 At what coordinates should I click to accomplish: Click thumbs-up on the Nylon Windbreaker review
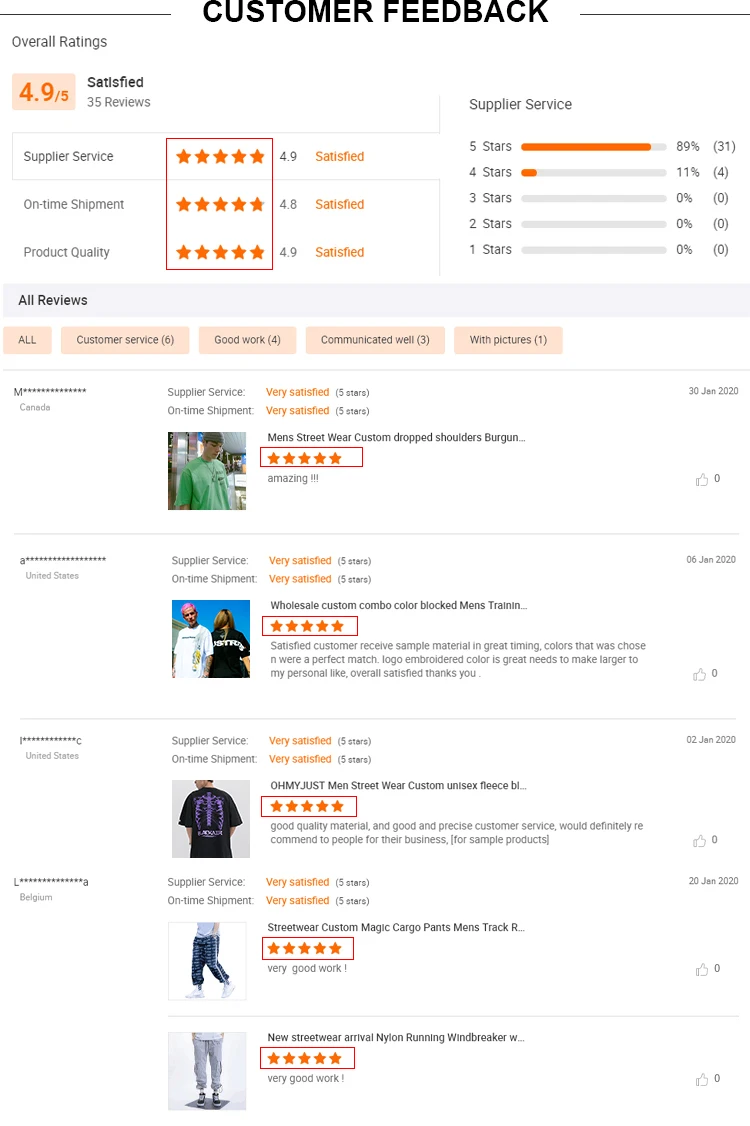click(x=702, y=1080)
